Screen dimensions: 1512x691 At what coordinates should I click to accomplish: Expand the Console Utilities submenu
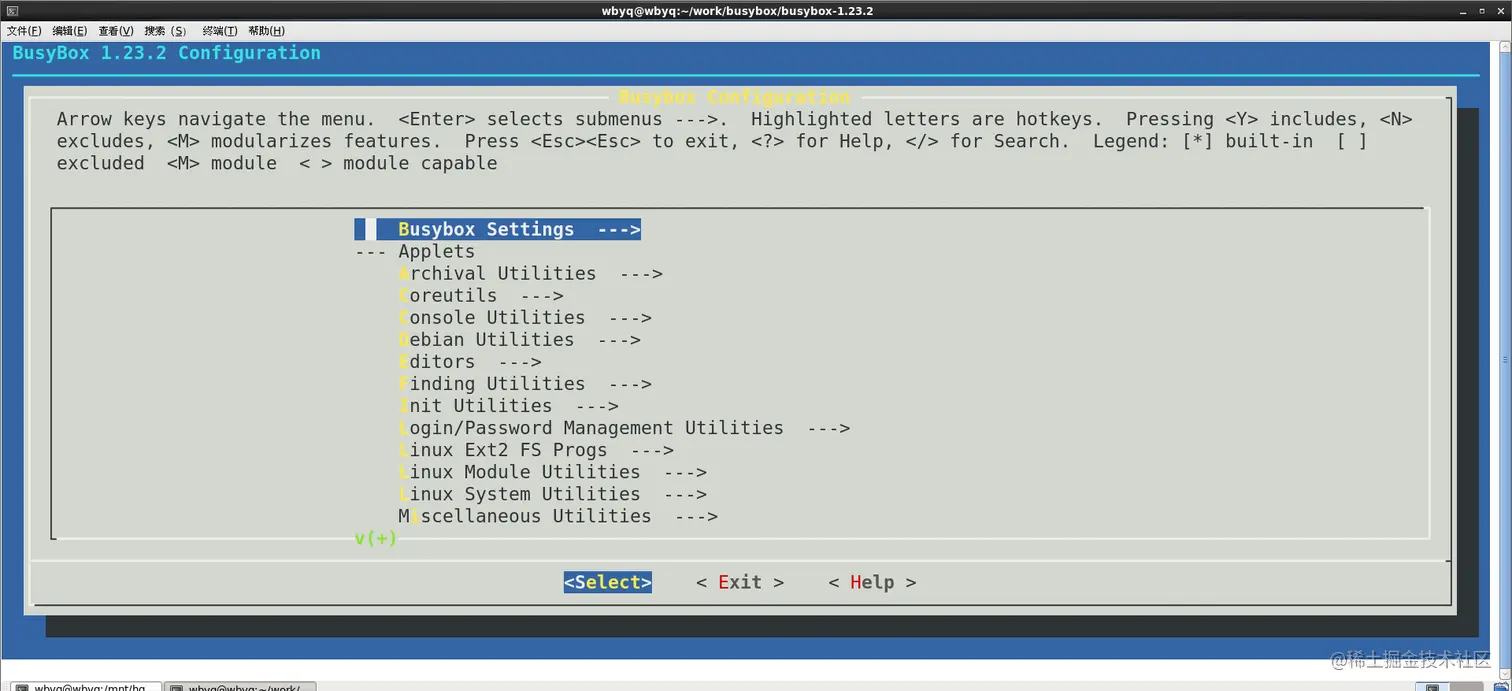pos(525,318)
